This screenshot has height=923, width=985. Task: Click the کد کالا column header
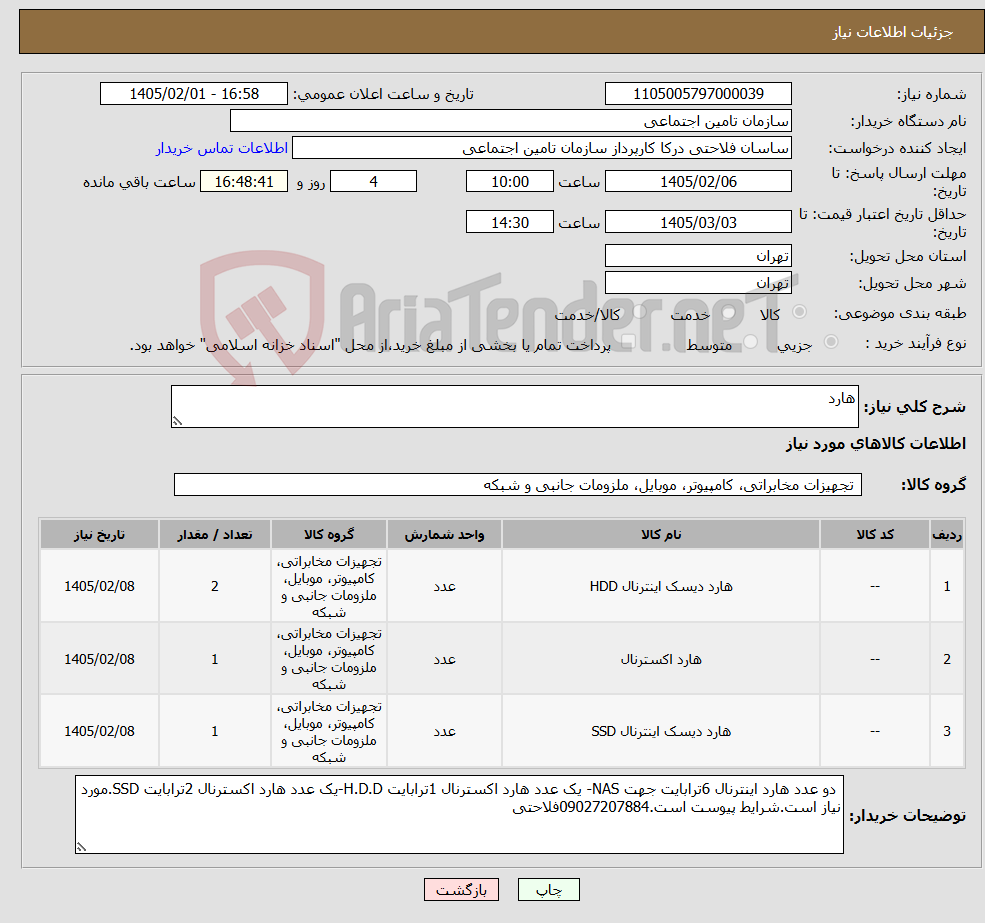point(874,534)
